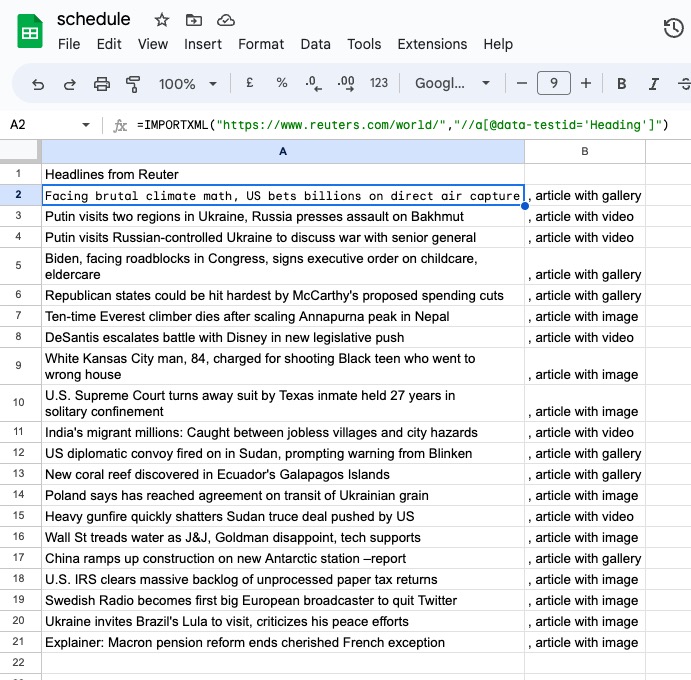Select column A header
The width and height of the screenshot is (691, 680).
pos(283,152)
